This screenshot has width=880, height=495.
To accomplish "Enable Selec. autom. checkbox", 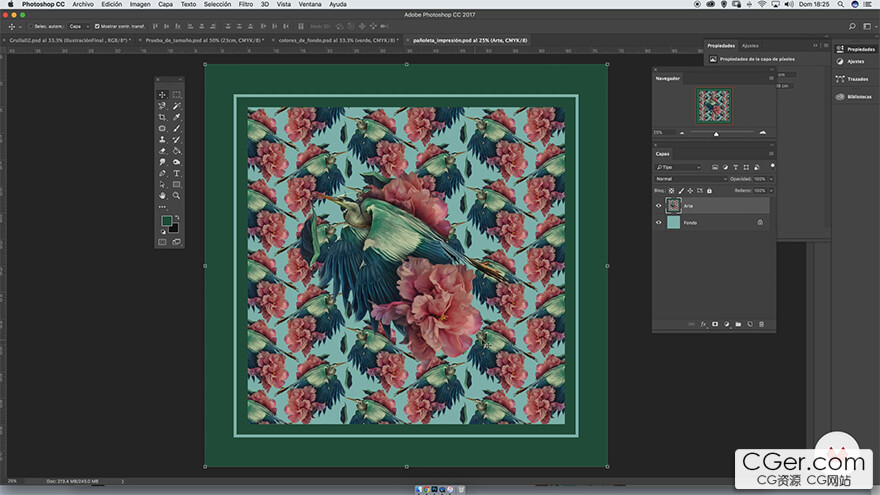I will tap(31, 26).
